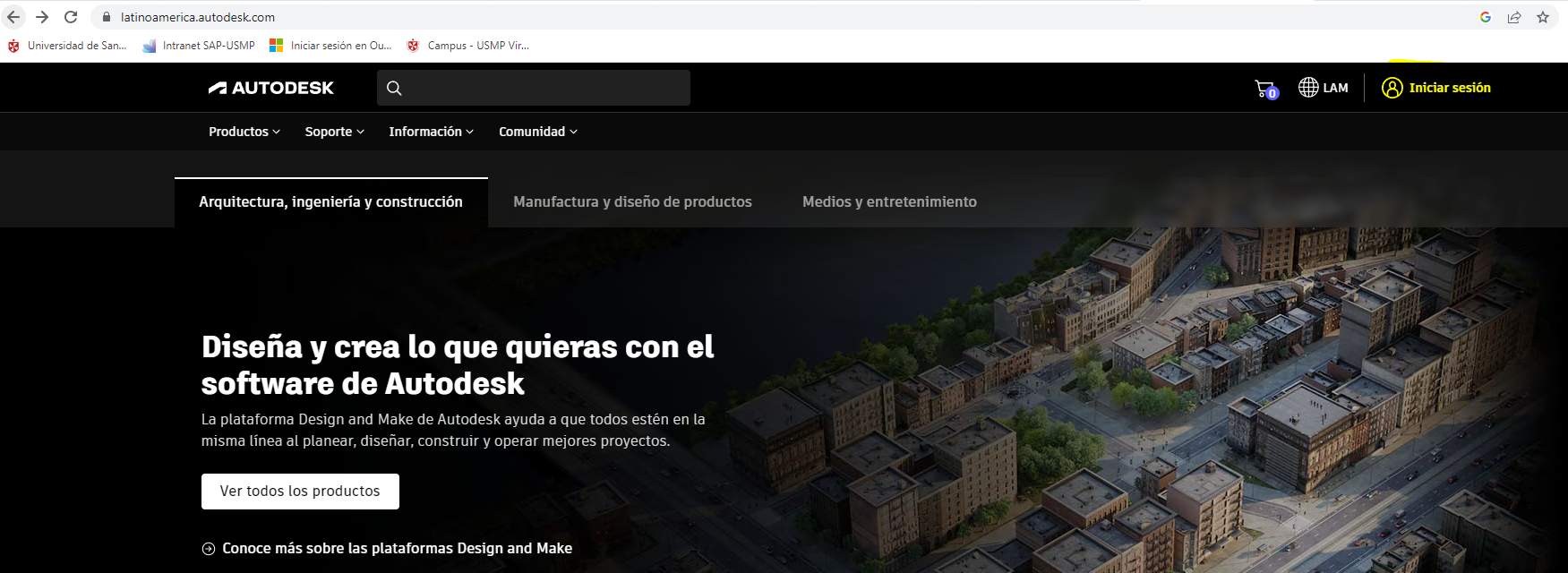Click the magnifier search icon
The width and height of the screenshot is (1568, 573).
[394, 88]
